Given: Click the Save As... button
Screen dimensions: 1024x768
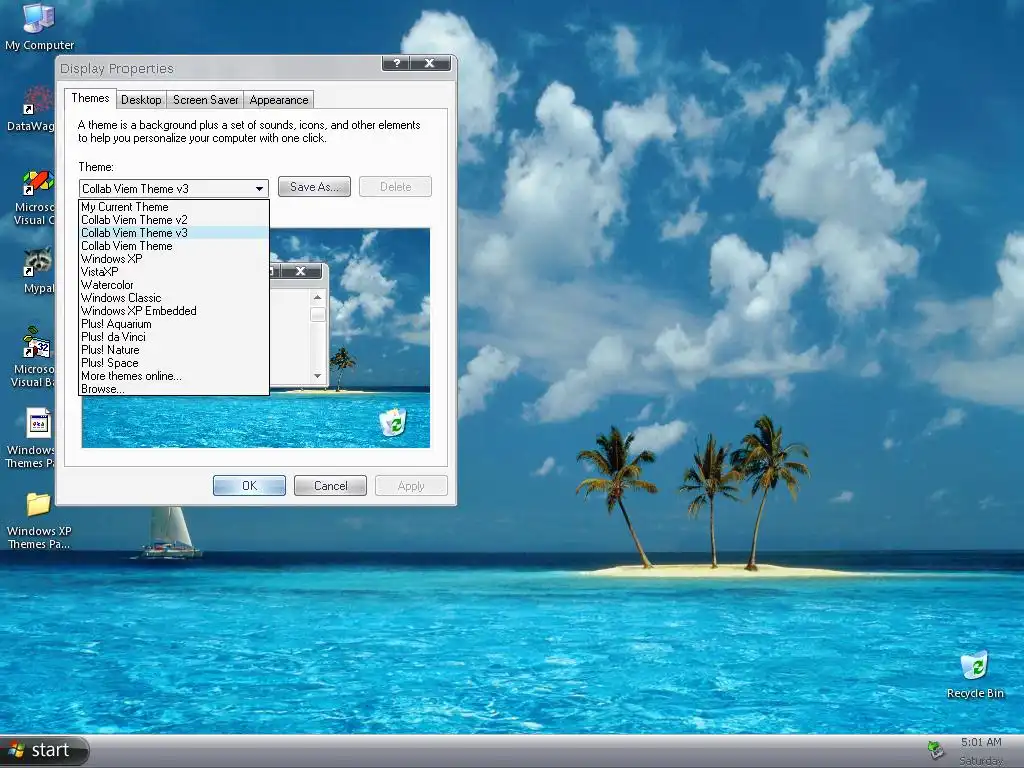Looking at the screenshot, I should click(x=314, y=187).
